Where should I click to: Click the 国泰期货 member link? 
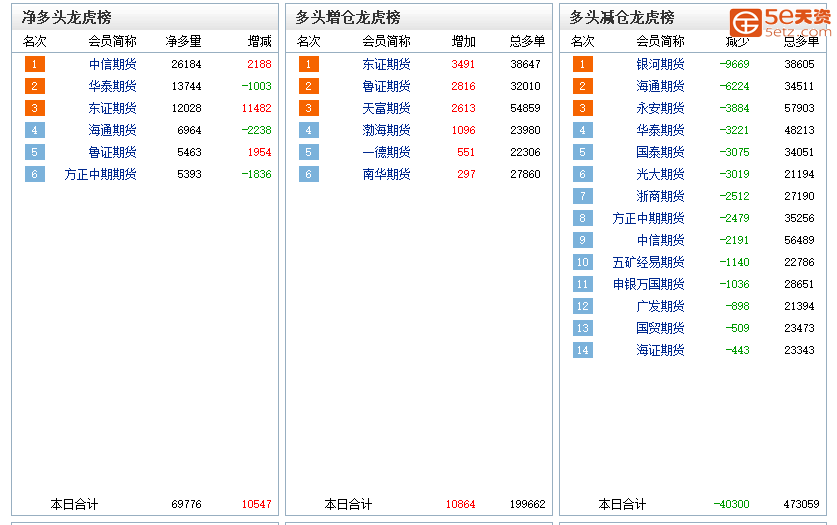[x=660, y=153]
